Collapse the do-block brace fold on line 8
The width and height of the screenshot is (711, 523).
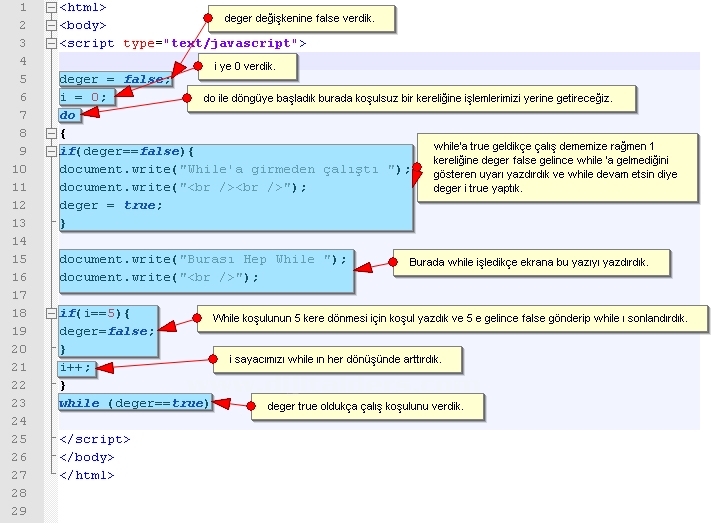click(x=51, y=133)
